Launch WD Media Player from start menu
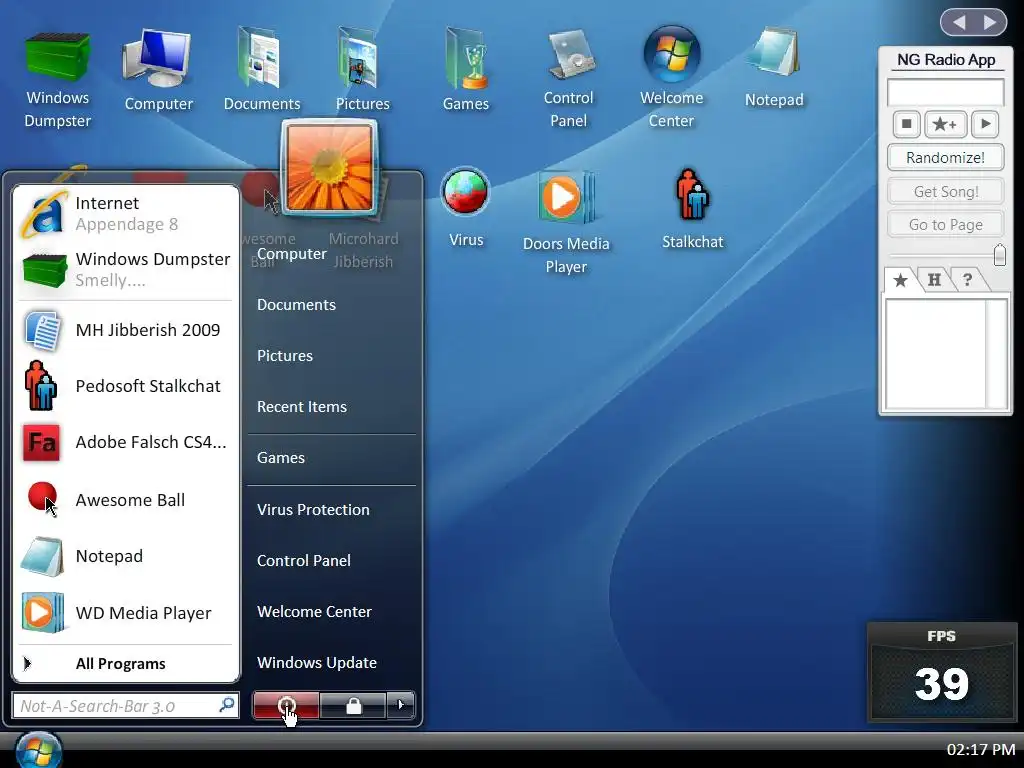Image resolution: width=1024 pixels, height=768 pixels. point(125,613)
